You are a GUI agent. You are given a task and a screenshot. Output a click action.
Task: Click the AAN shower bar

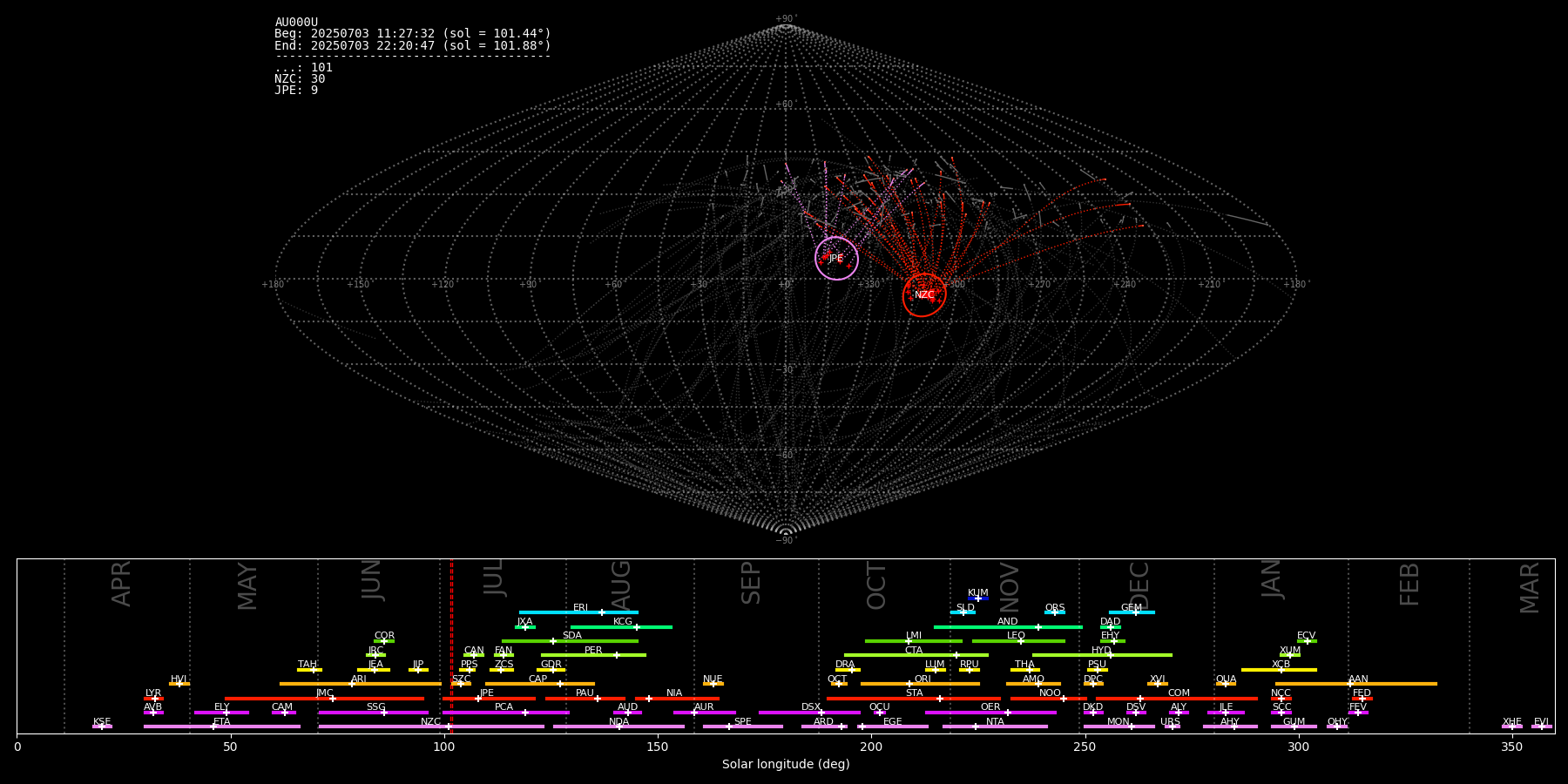1356,684
